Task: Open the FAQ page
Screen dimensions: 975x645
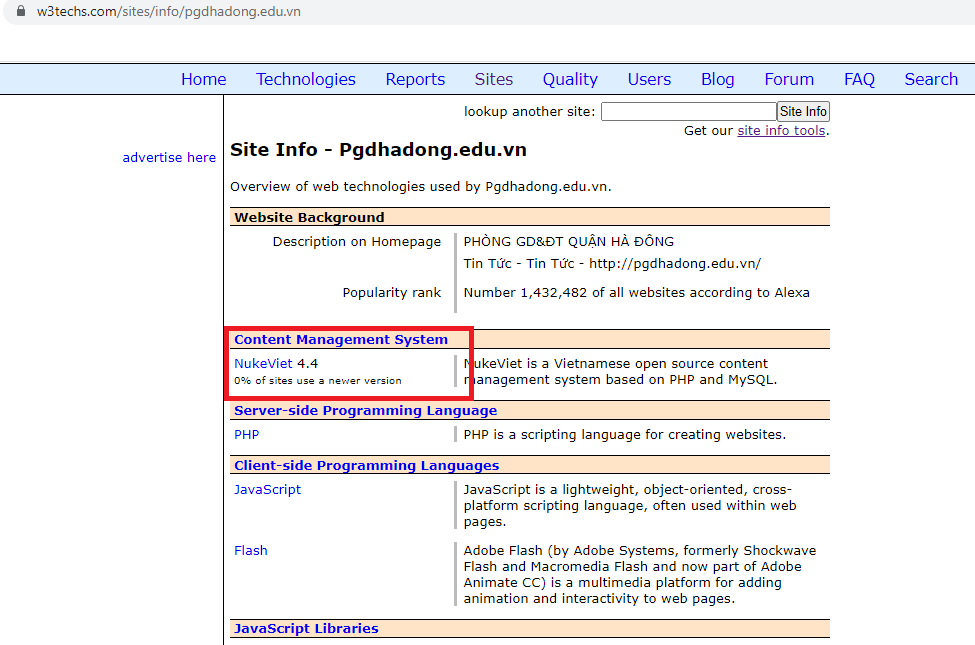Action: (x=859, y=80)
